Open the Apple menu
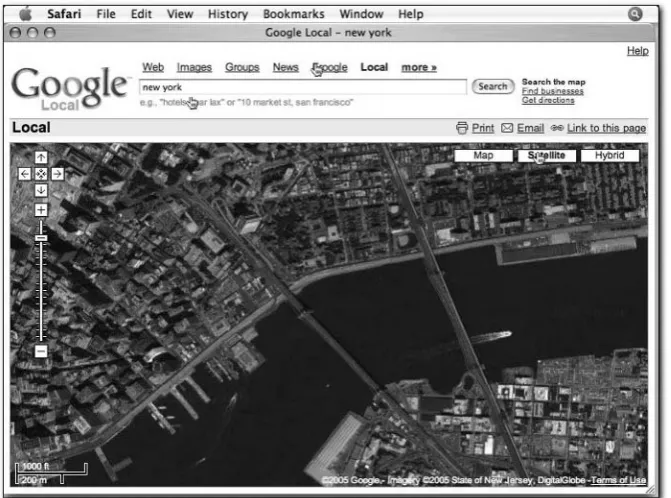The image size is (671, 498). pos(26,14)
